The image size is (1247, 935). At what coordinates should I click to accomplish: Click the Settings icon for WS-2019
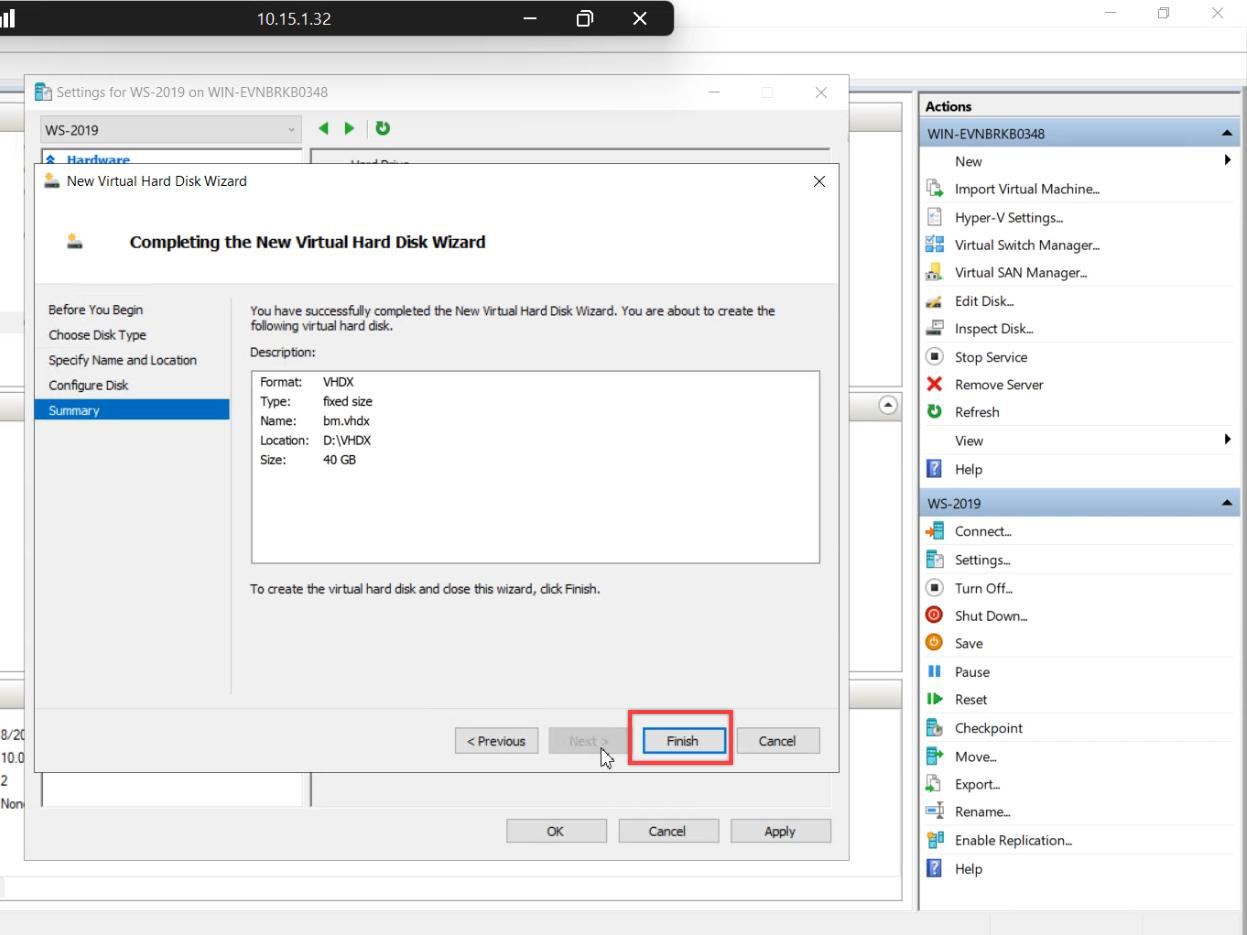pos(936,560)
